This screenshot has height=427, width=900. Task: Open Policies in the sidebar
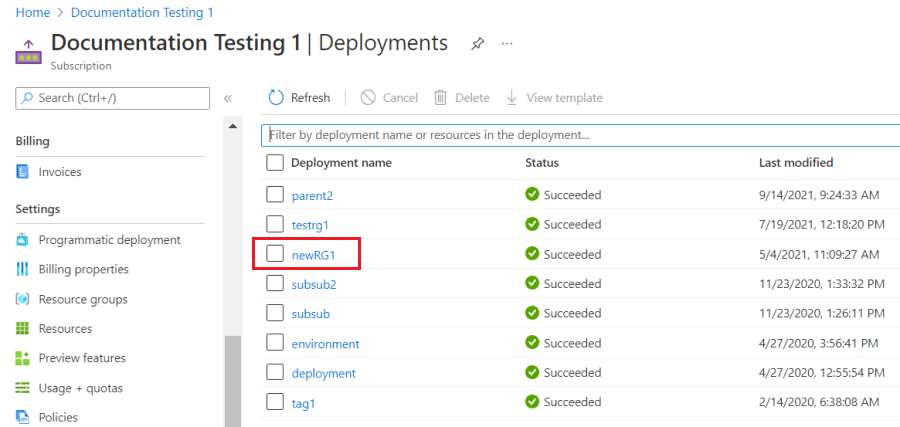click(58, 417)
